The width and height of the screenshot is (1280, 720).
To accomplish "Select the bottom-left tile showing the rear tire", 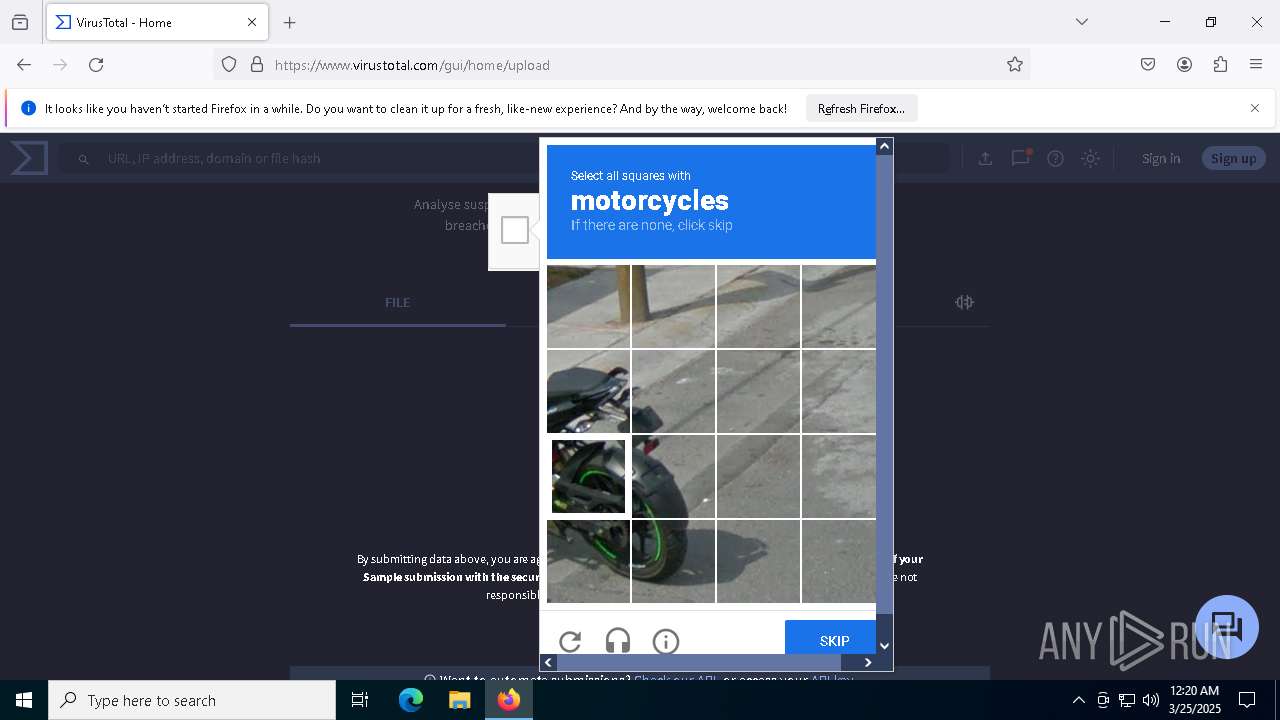I will tap(588, 561).
